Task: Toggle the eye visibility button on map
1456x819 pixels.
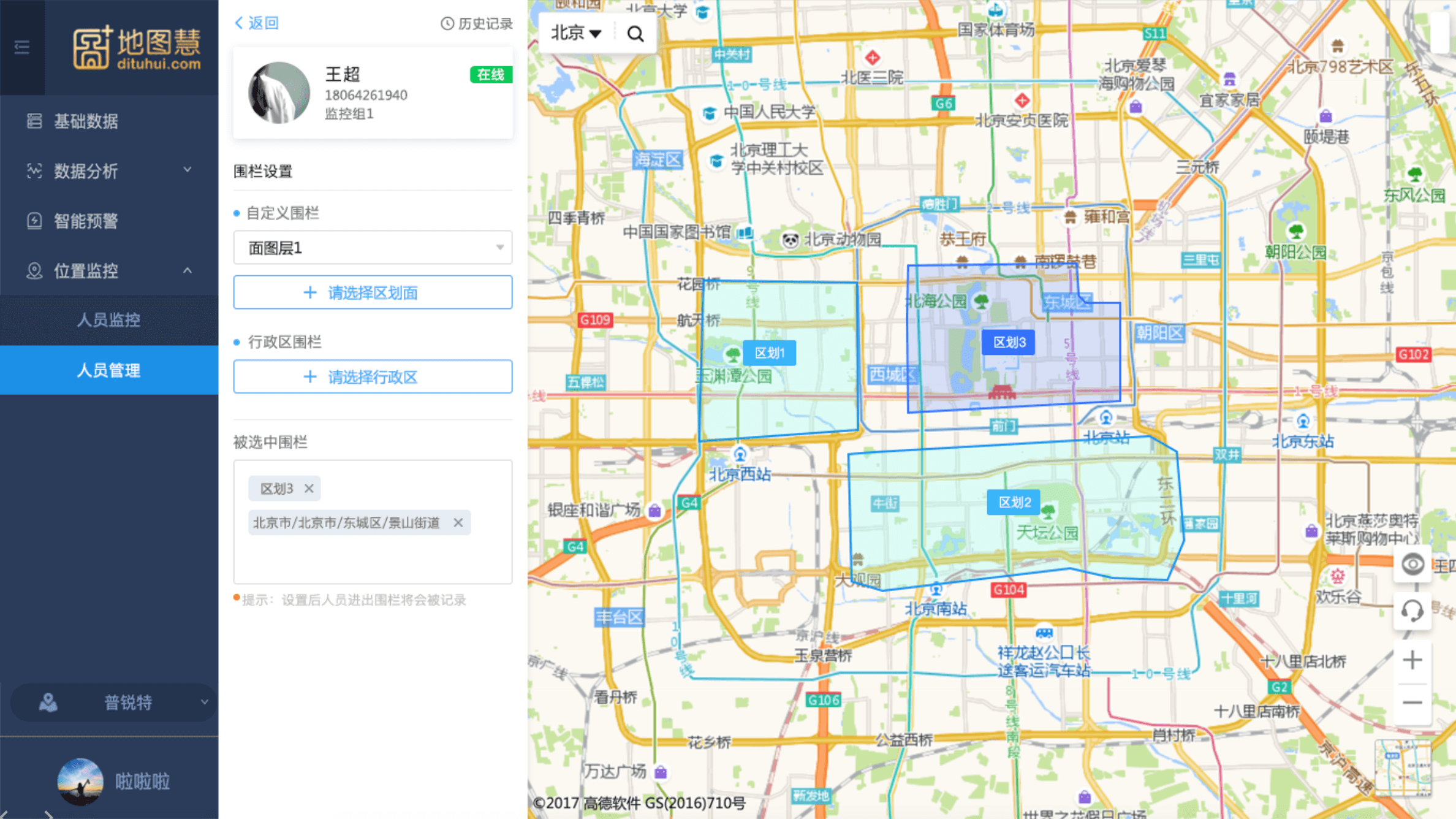Action: [x=1412, y=564]
